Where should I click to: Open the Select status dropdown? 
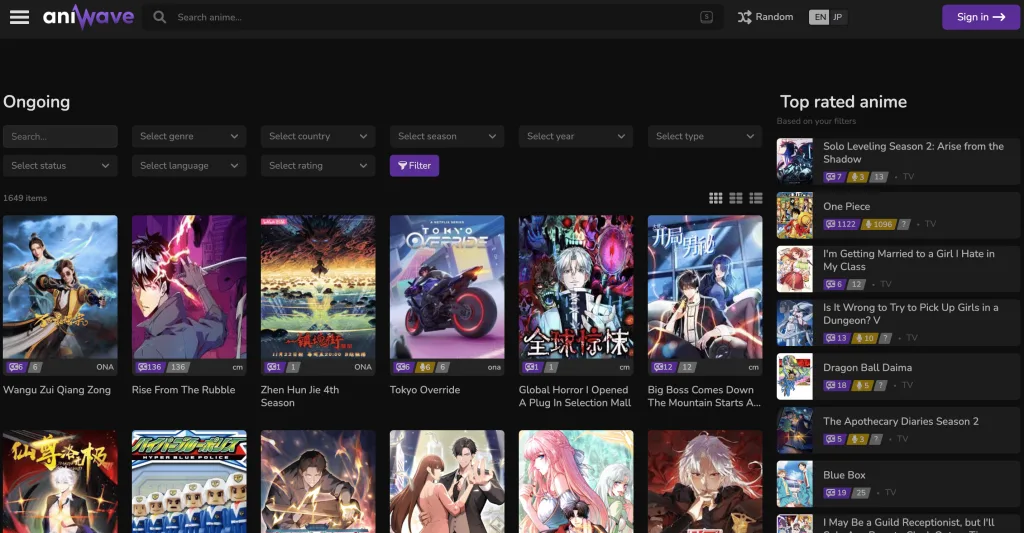(60, 166)
